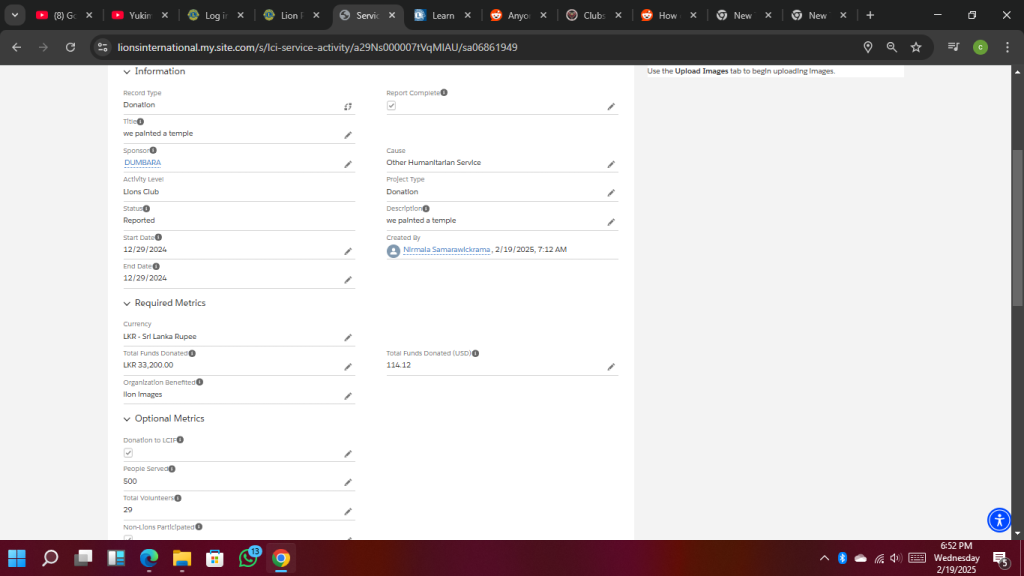
Task: Open notification center in system tray
Action: click(x=1000, y=558)
